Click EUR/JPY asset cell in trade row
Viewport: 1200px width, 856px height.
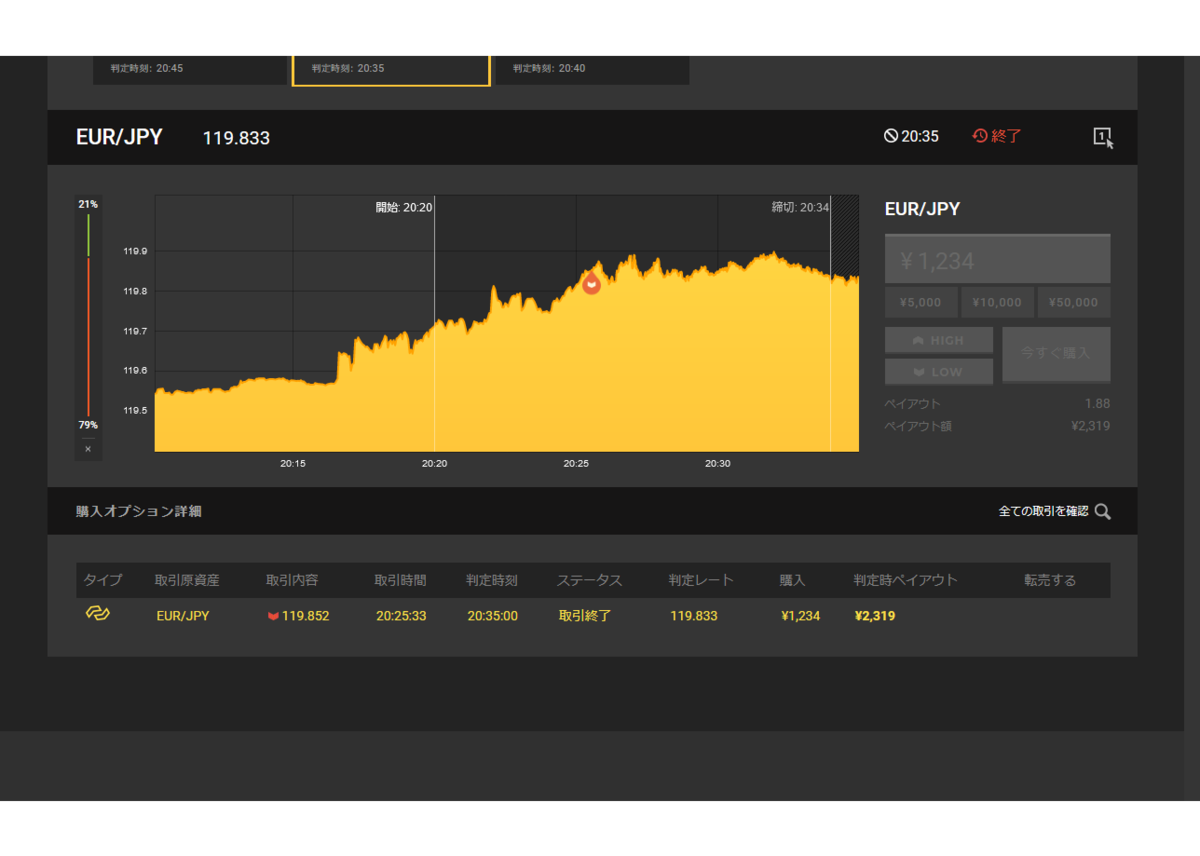pyautogui.click(x=183, y=616)
